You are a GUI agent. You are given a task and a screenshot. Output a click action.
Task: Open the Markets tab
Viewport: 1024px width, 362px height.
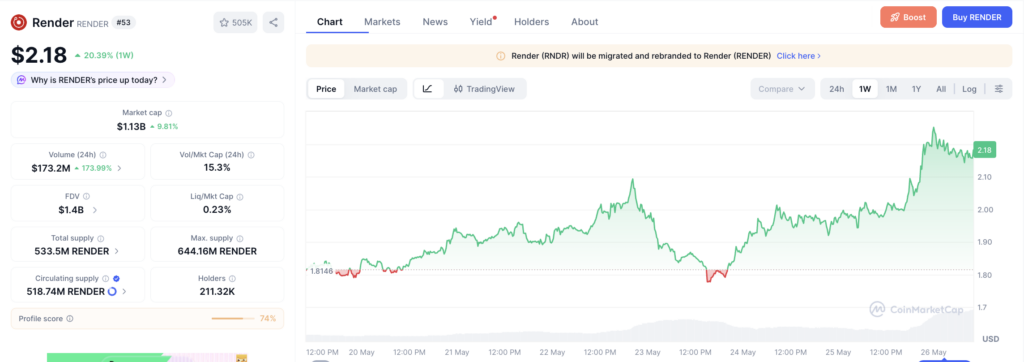pos(382,22)
